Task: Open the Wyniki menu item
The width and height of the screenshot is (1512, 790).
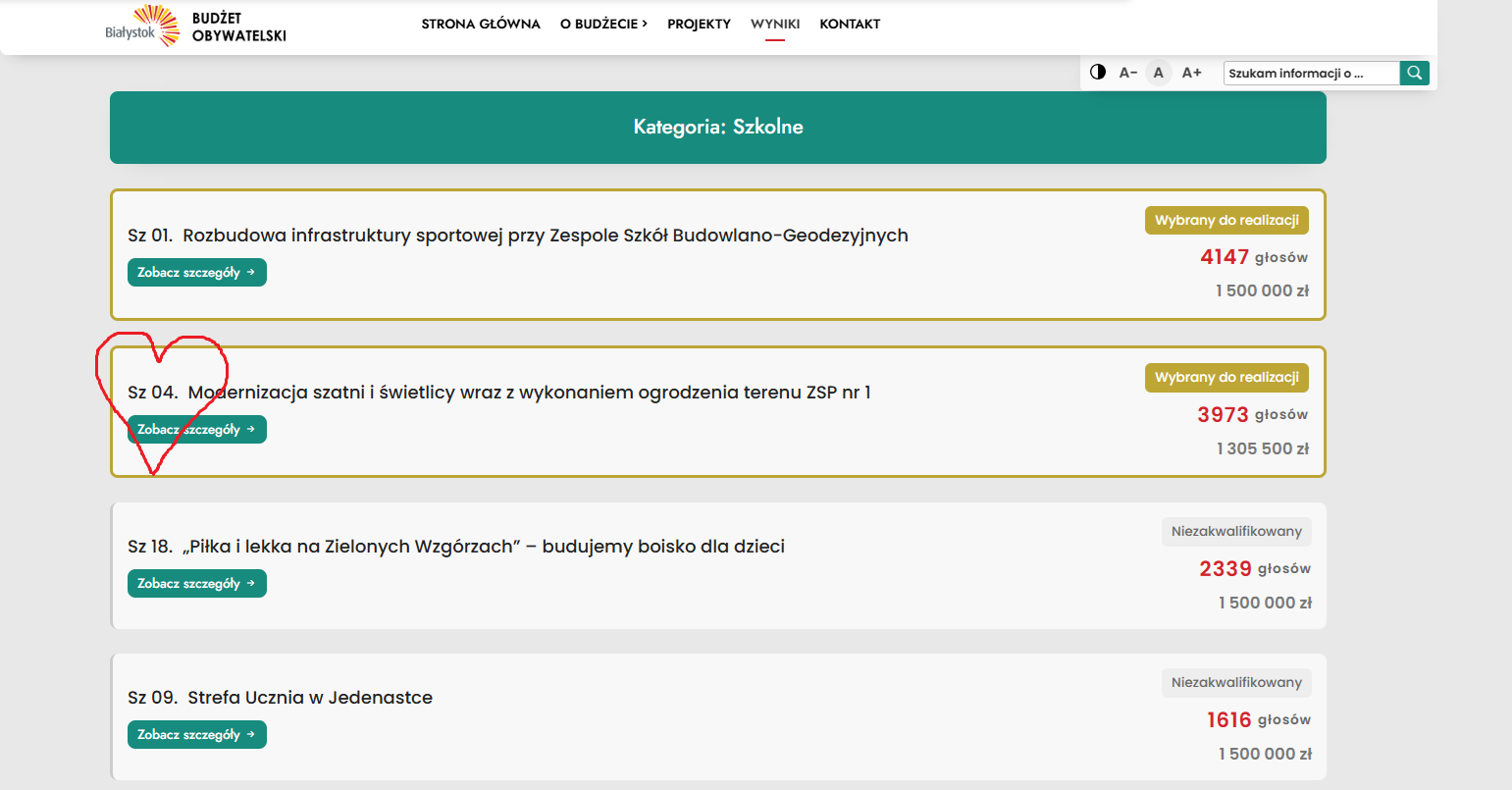Action: coord(775,24)
